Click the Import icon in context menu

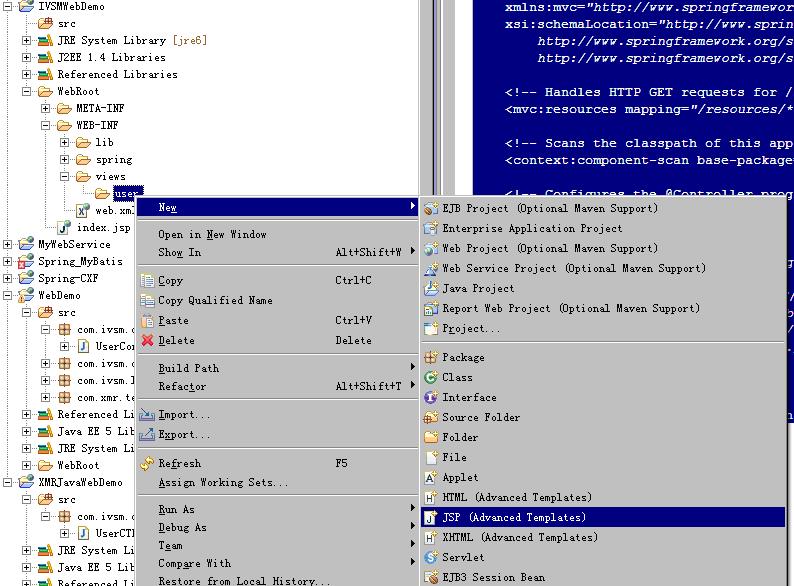point(147,415)
